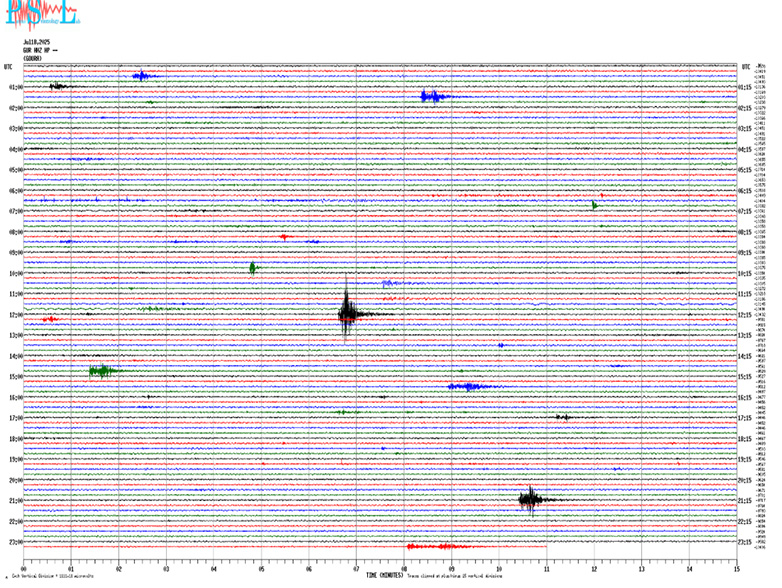782x588 pixels.
Task: Click the 21:15 label on the right axis
Action: pos(745,501)
